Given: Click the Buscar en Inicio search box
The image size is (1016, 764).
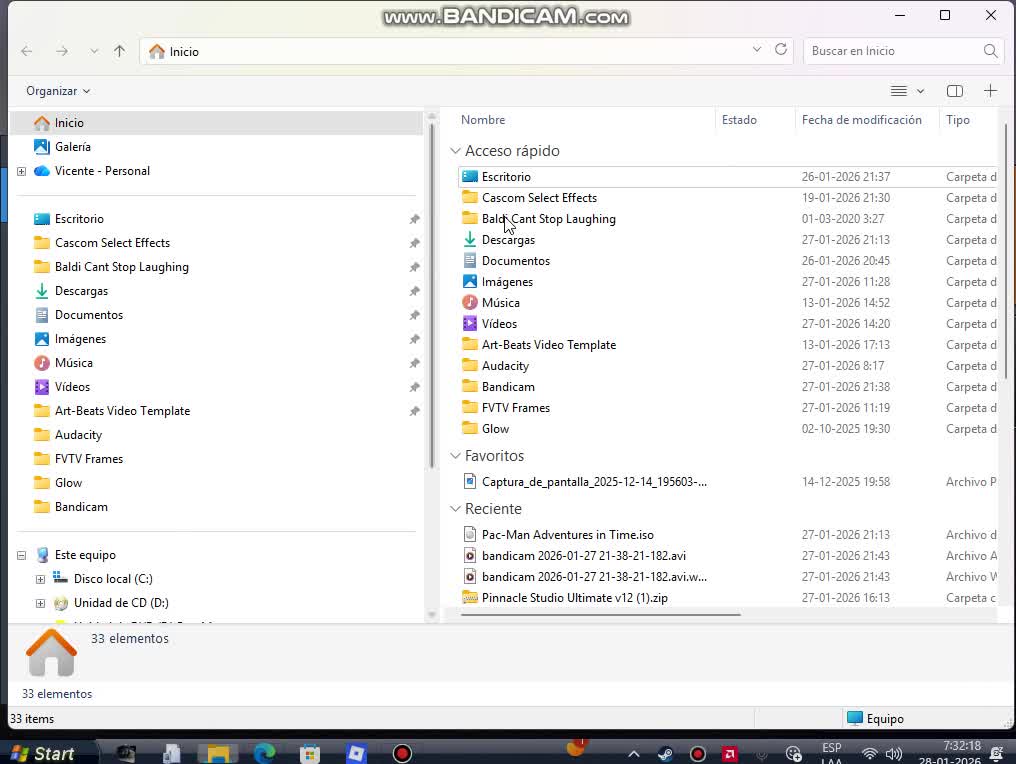Looking at the screenshot, I should 890,51.
